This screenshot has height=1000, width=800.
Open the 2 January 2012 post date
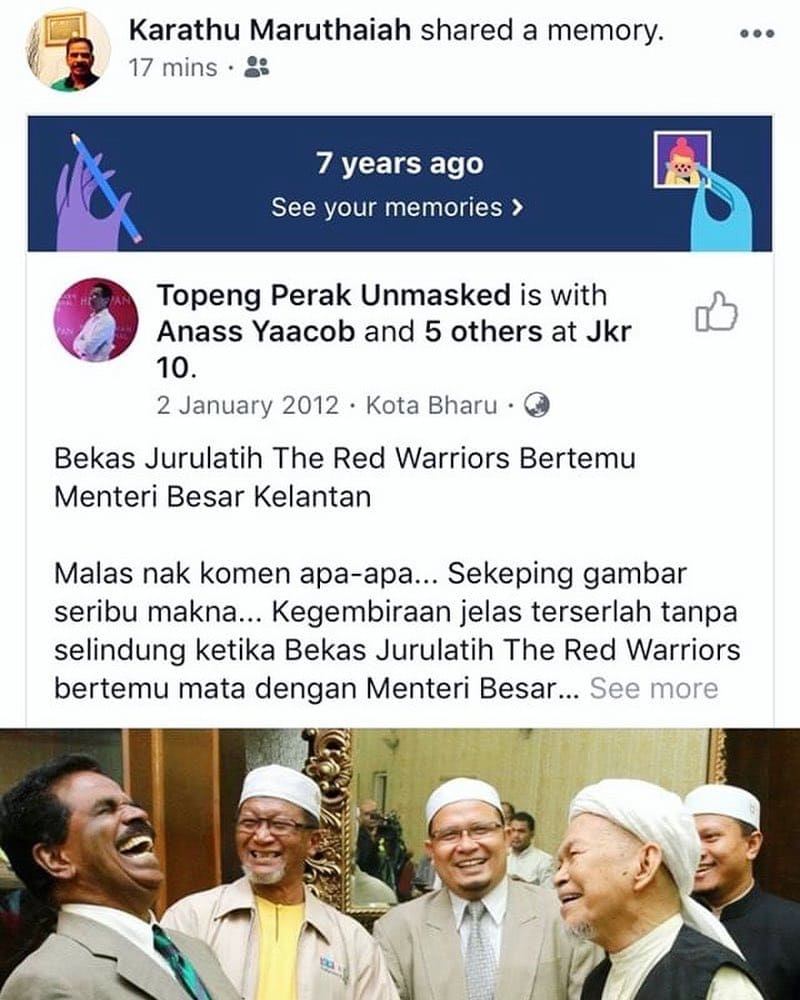point(248,406)
